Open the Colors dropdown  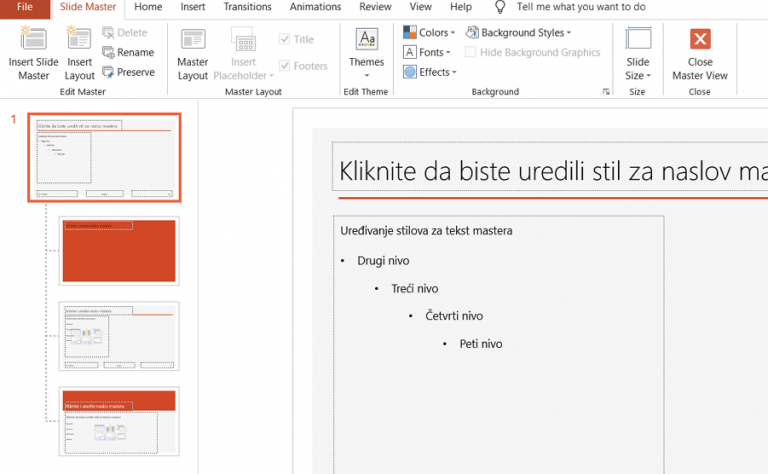tap(429, 33)
